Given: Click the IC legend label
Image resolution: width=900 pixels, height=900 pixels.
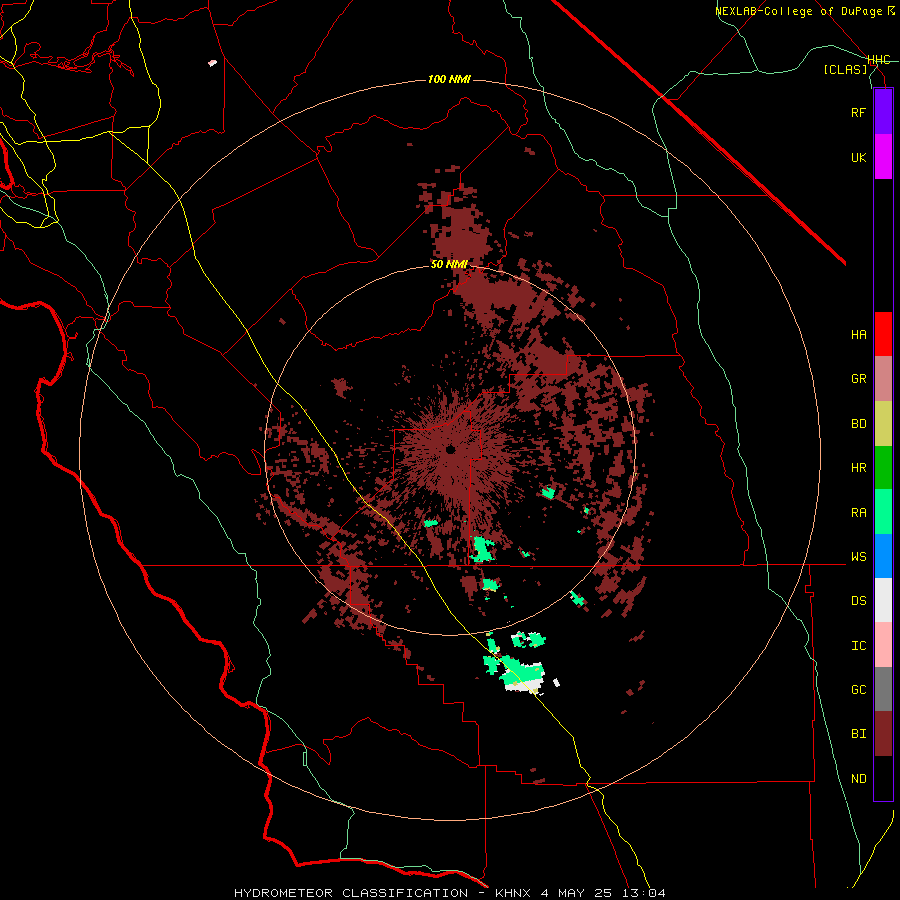Looking at the screenshot, I should [x=858, y=646].
